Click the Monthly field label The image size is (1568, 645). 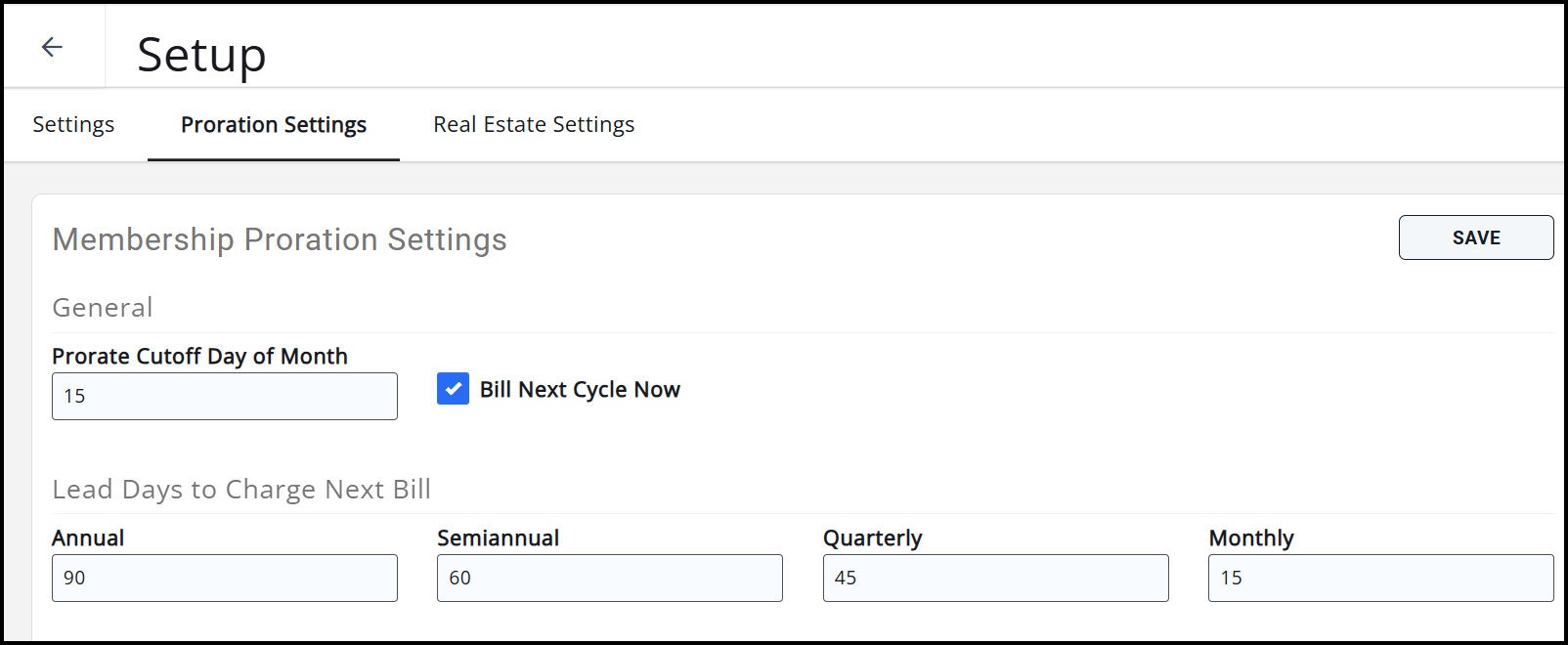coord(1251,538)
